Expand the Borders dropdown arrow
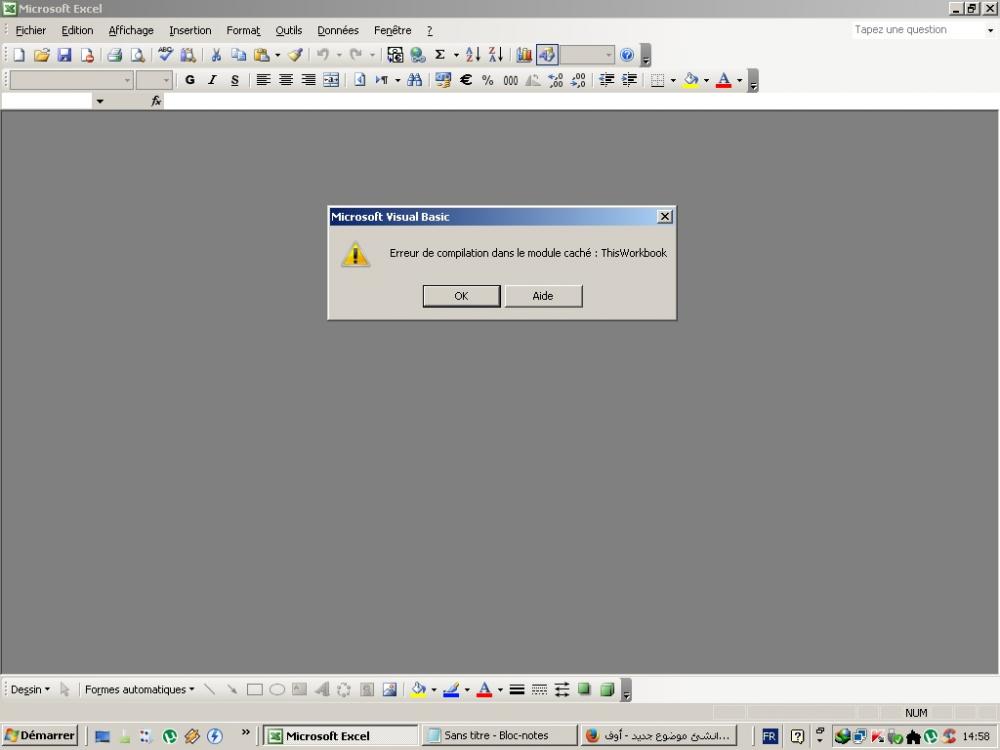This screenshot has height=750, width=1000. point(673,80)
